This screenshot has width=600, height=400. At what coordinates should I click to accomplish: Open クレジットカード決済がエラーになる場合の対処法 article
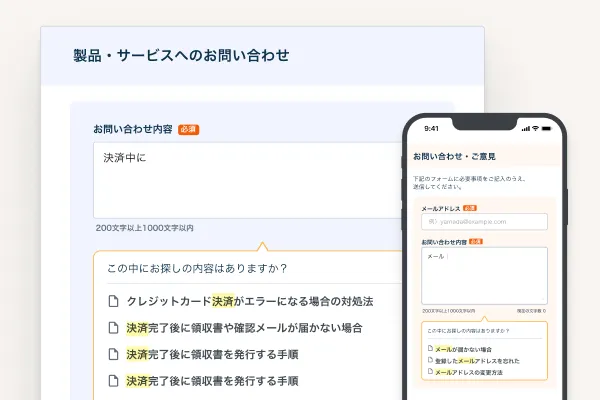tap(250, 302)
